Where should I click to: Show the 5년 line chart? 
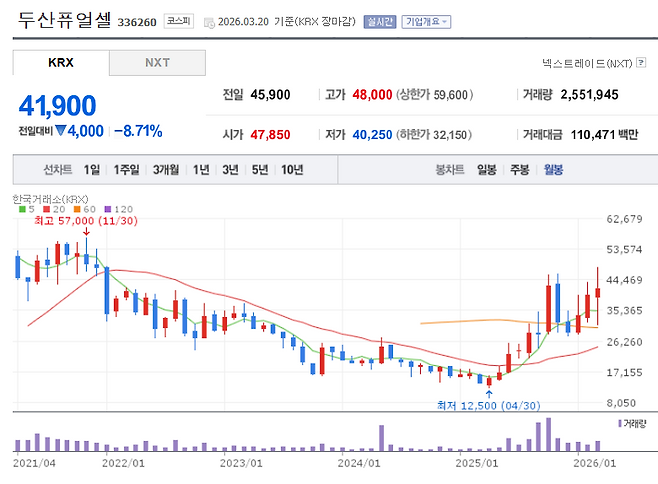point(260,170)
